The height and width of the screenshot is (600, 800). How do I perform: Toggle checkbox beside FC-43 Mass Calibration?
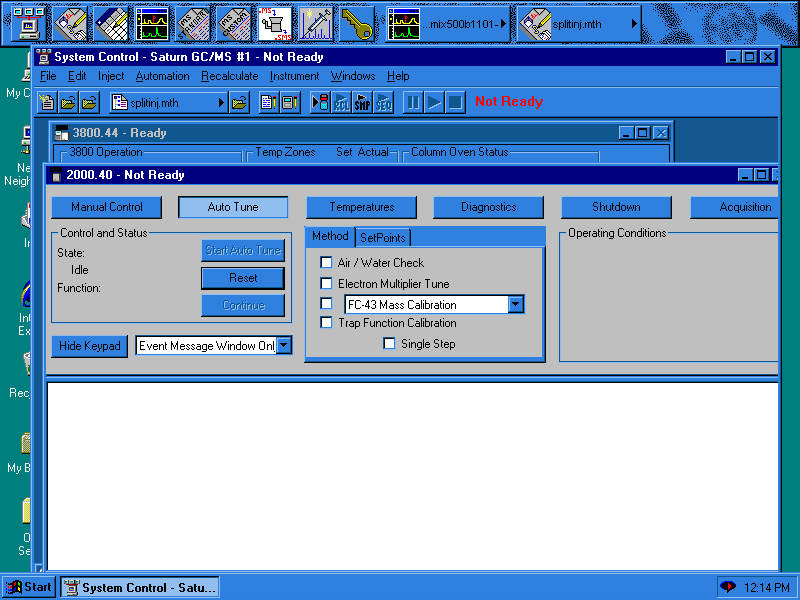326,304
